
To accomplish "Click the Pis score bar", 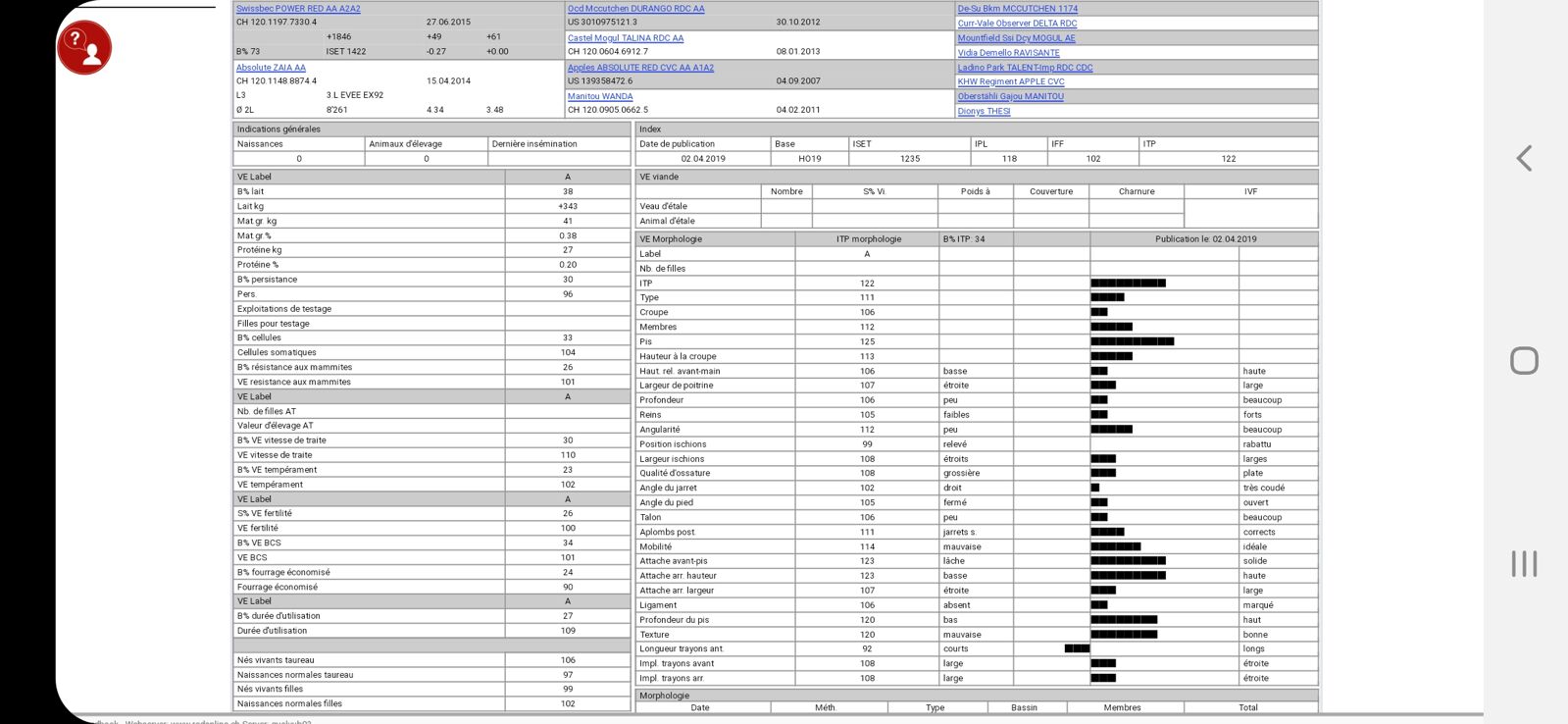I will [1132, 341].
